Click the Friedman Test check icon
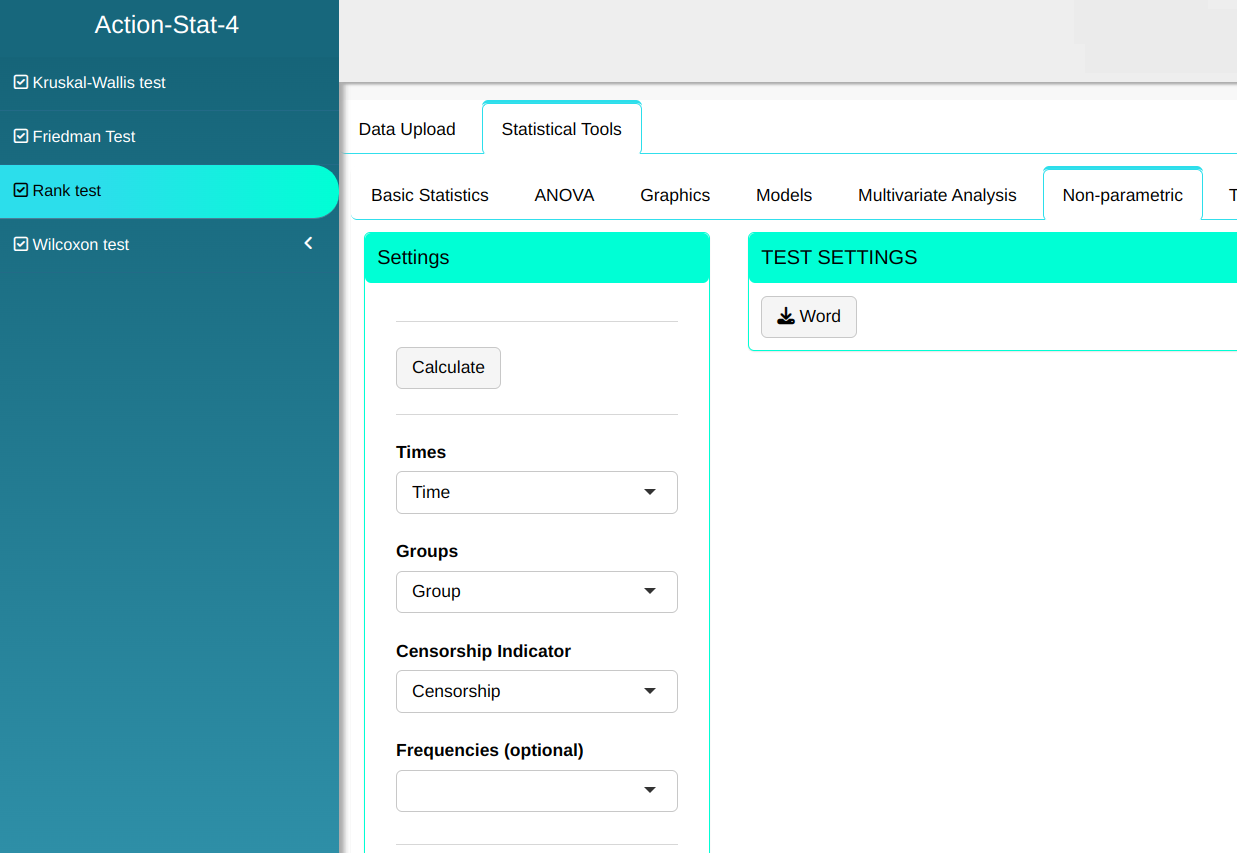The image size is (1237, 853). tap(20, 136)
